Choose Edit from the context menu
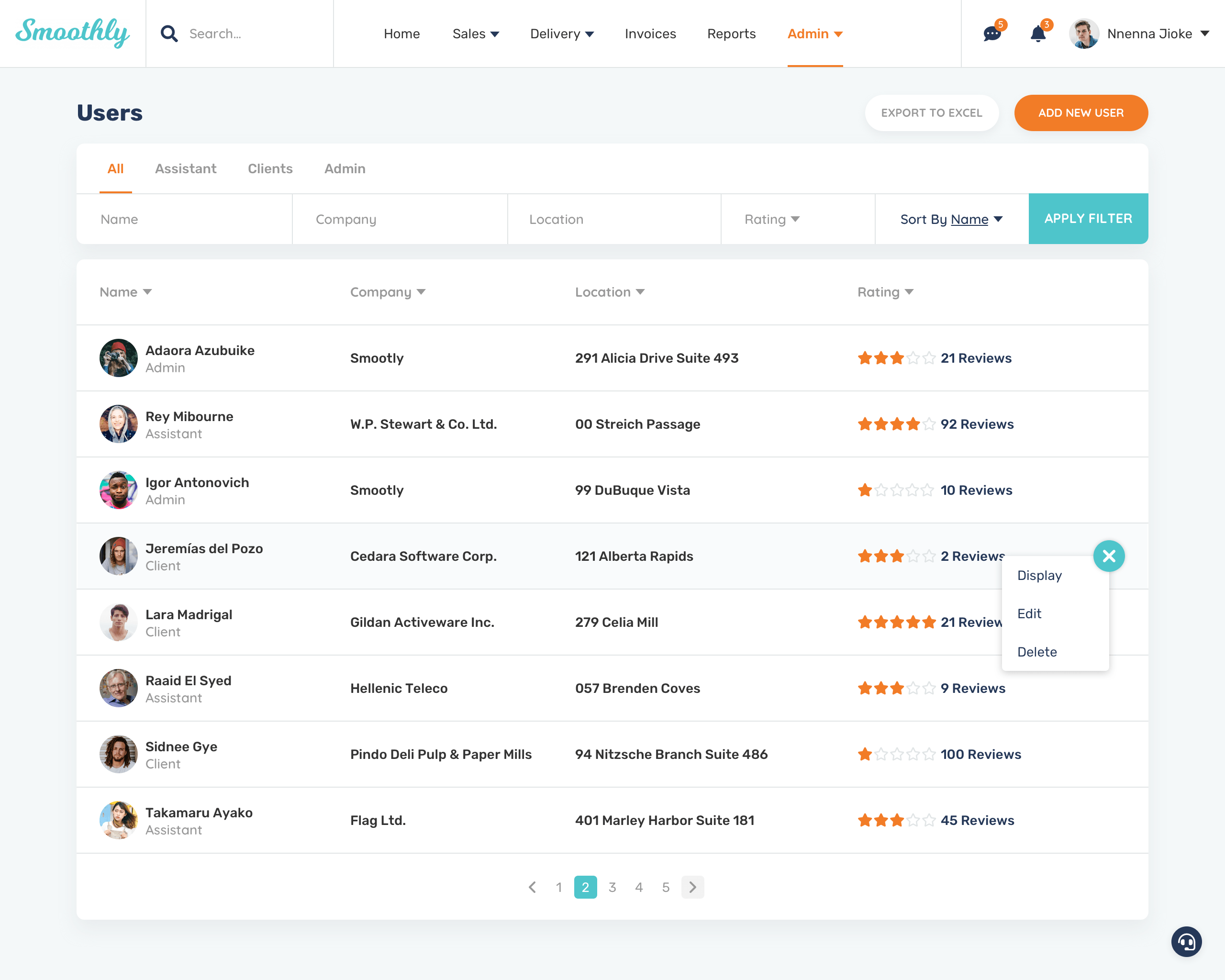The image size is (1225, 980). [x=1029, y=613]
